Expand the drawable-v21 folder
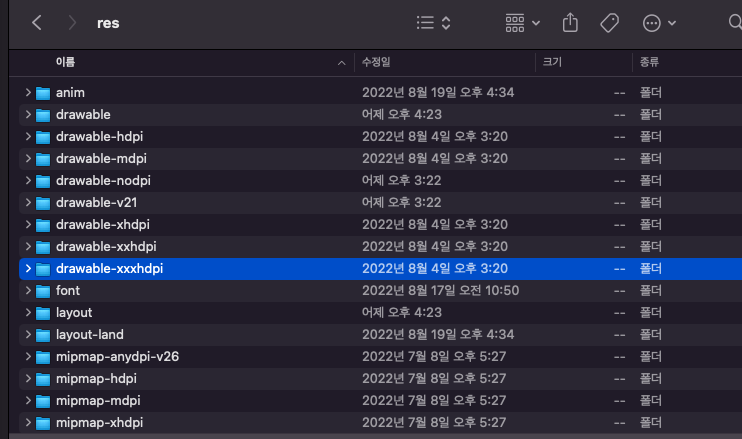 point(28,202)
